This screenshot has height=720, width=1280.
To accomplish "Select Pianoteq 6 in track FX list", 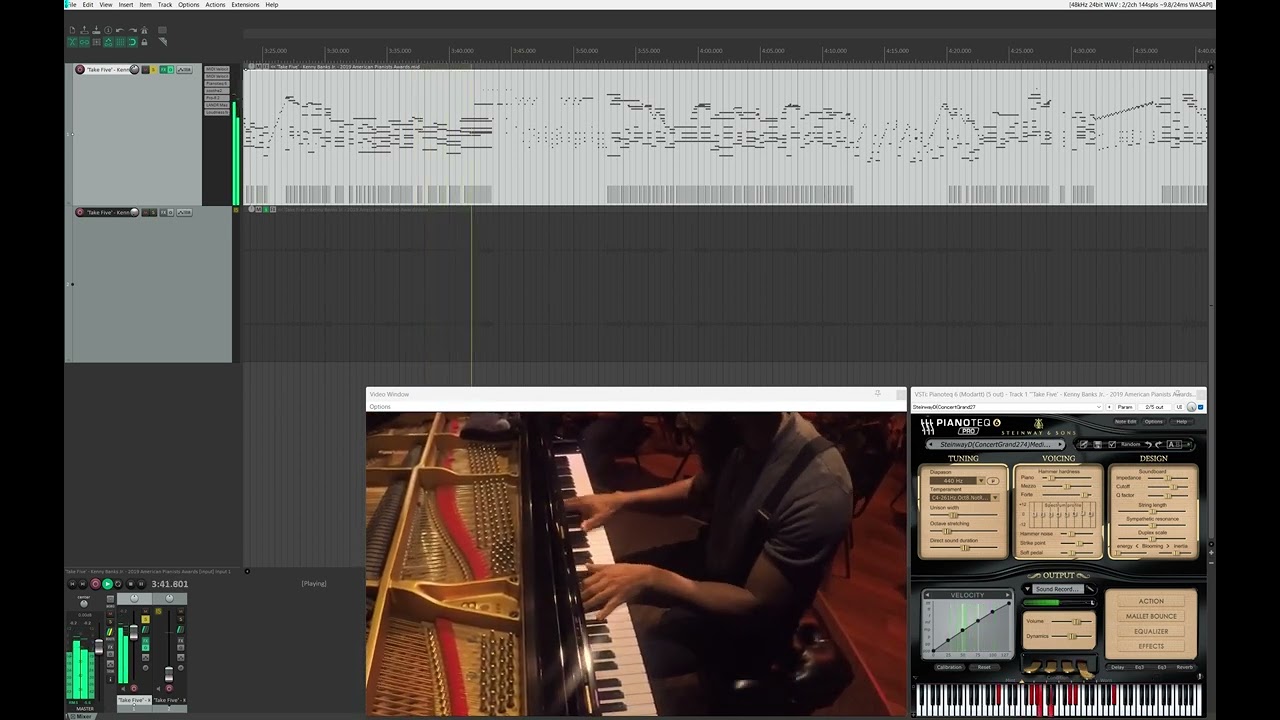I will pyautogui.click(x=217, y=84).
